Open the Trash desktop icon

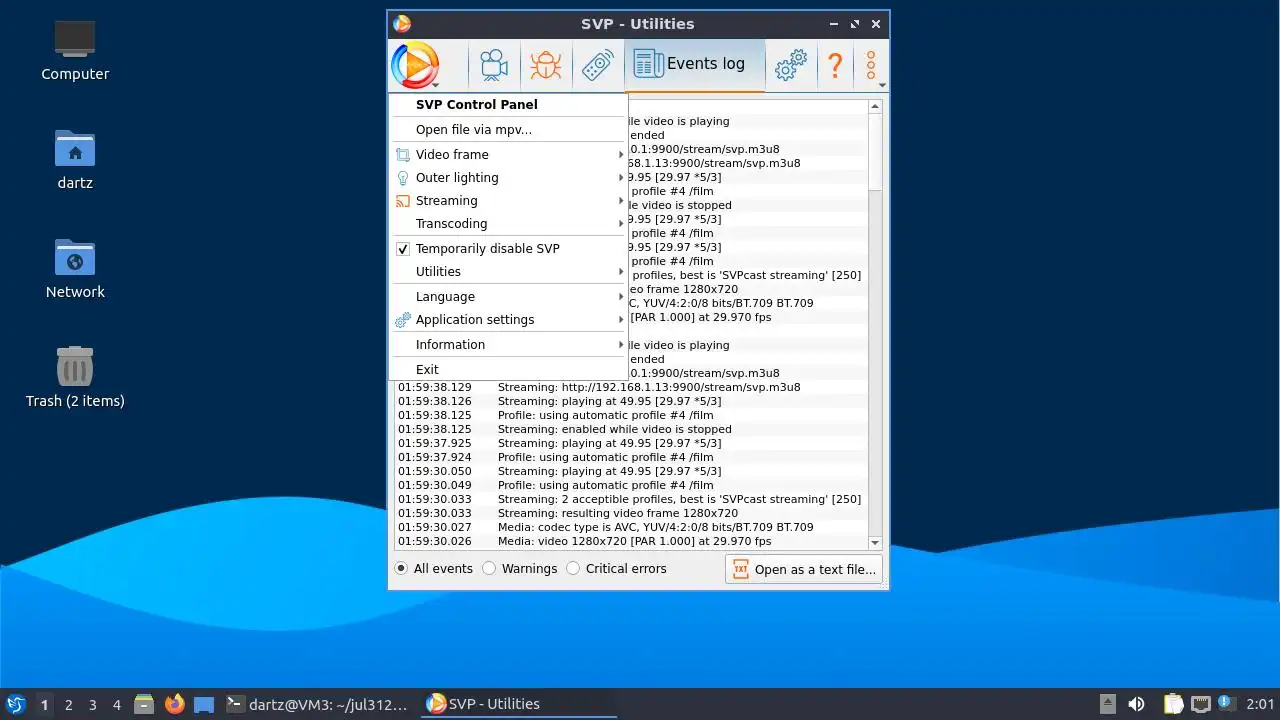tap(75, 377)
